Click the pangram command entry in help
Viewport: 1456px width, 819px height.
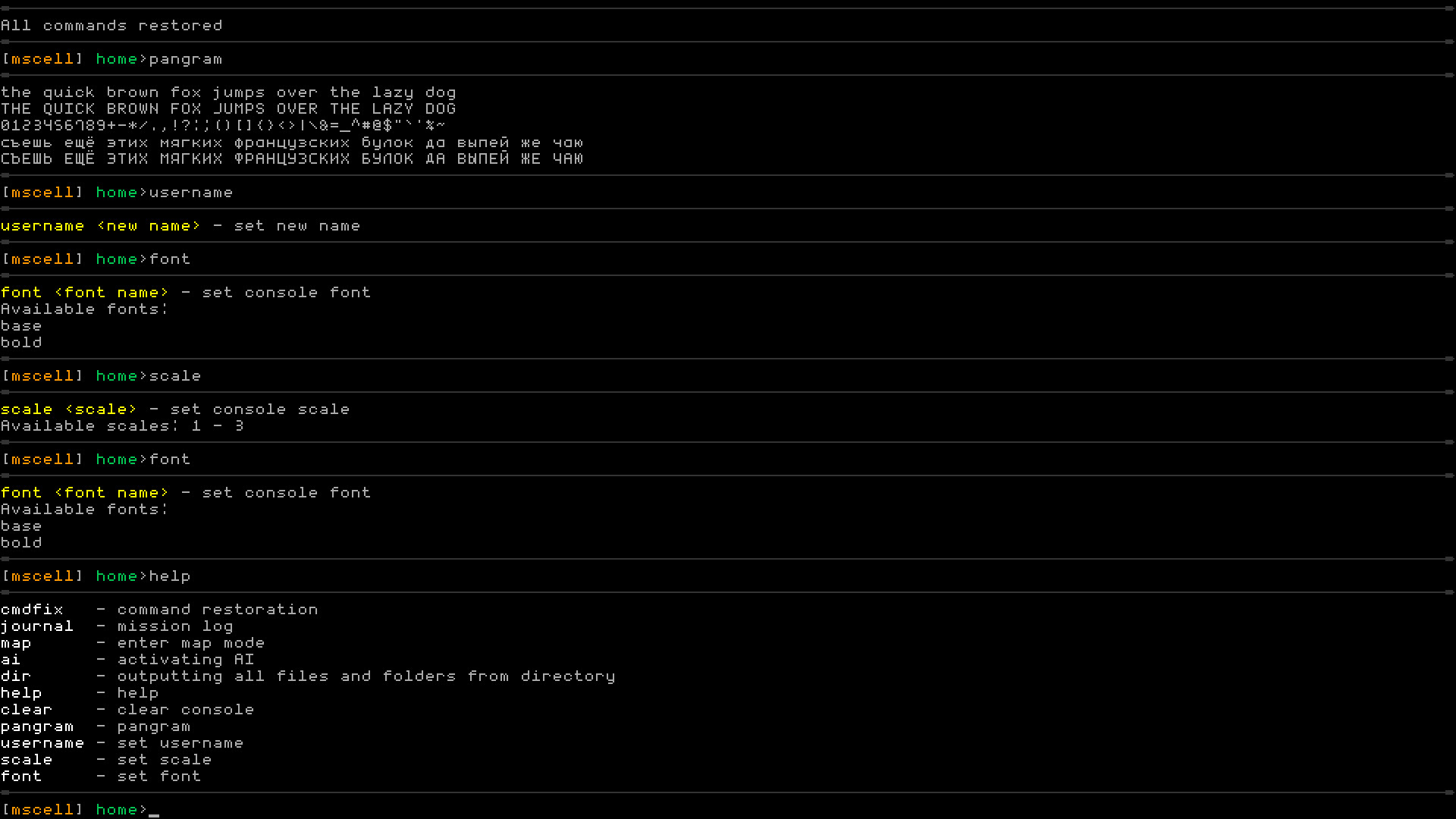[36, 726]
